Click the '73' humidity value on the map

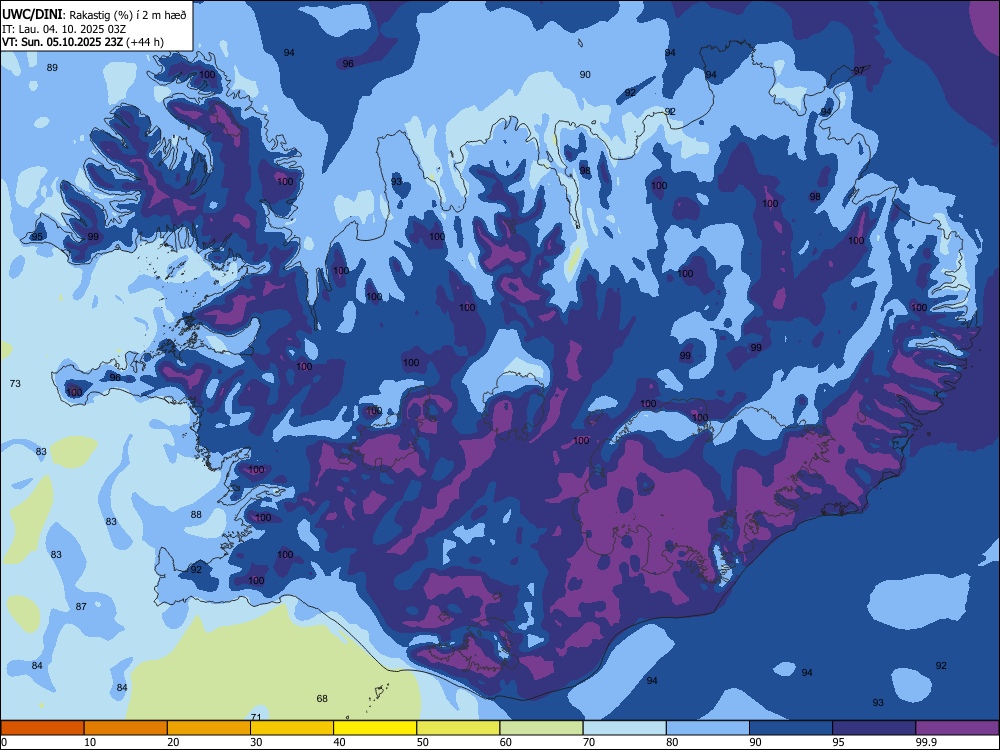pos(15,383)
